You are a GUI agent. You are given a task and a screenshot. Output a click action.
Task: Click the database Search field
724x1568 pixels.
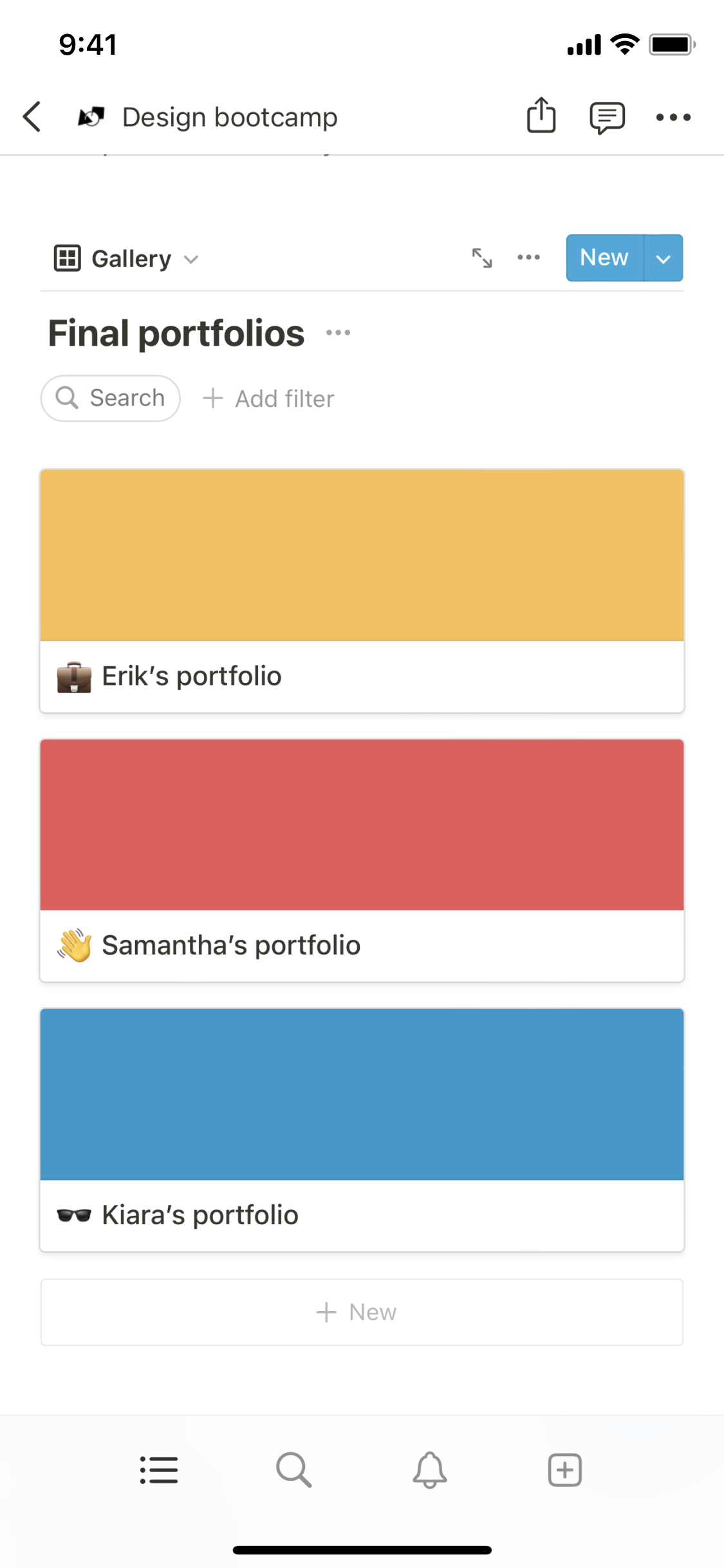[111, 398]
